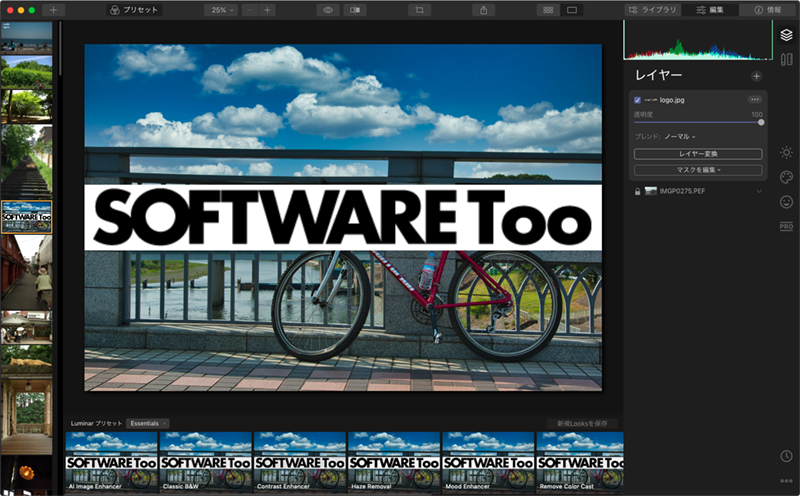Click the 新規Looksを保存 button
800x496 pixels.
click(x=582, y=424)
